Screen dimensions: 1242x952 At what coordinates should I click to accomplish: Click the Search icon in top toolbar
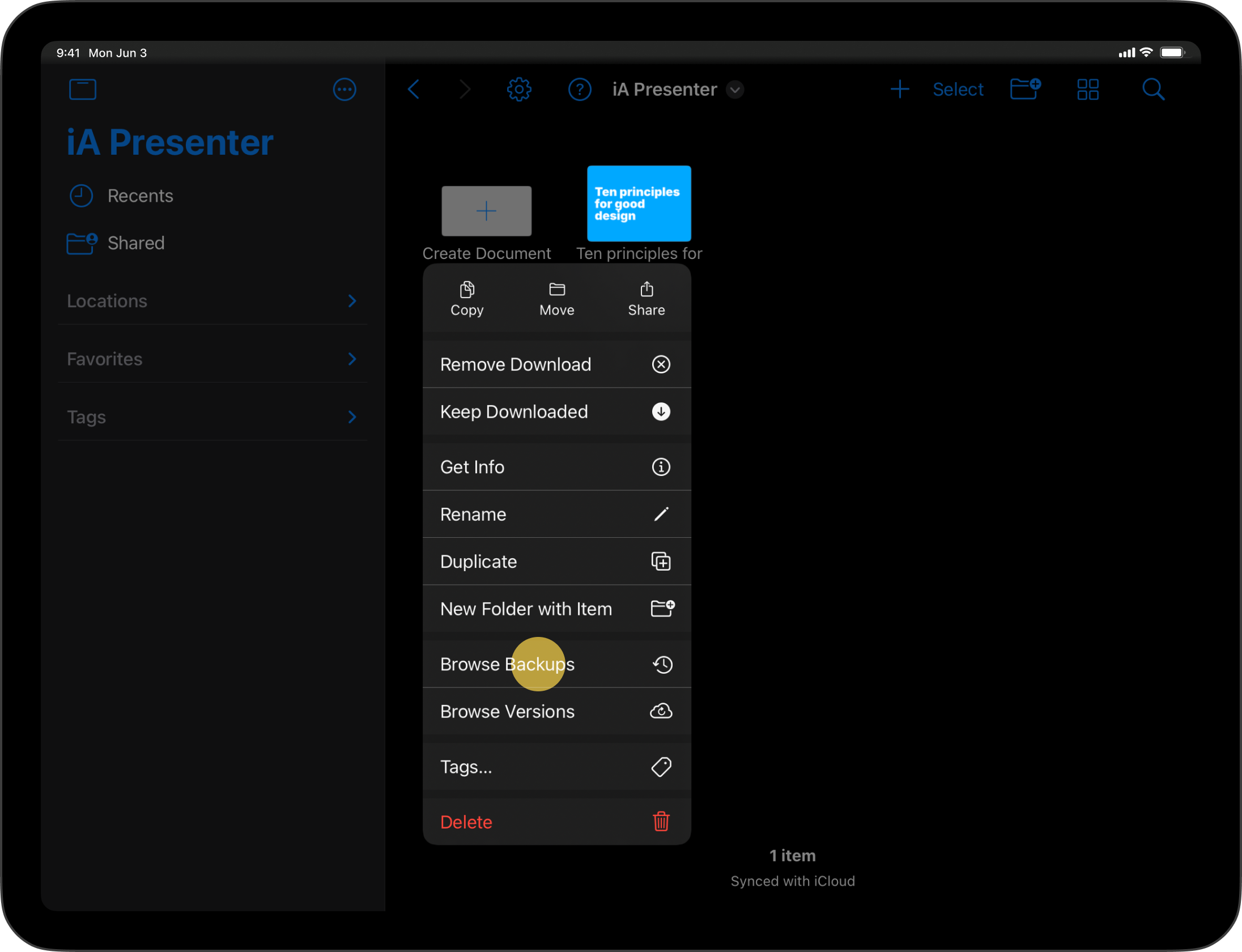[x=1154, y=89]
